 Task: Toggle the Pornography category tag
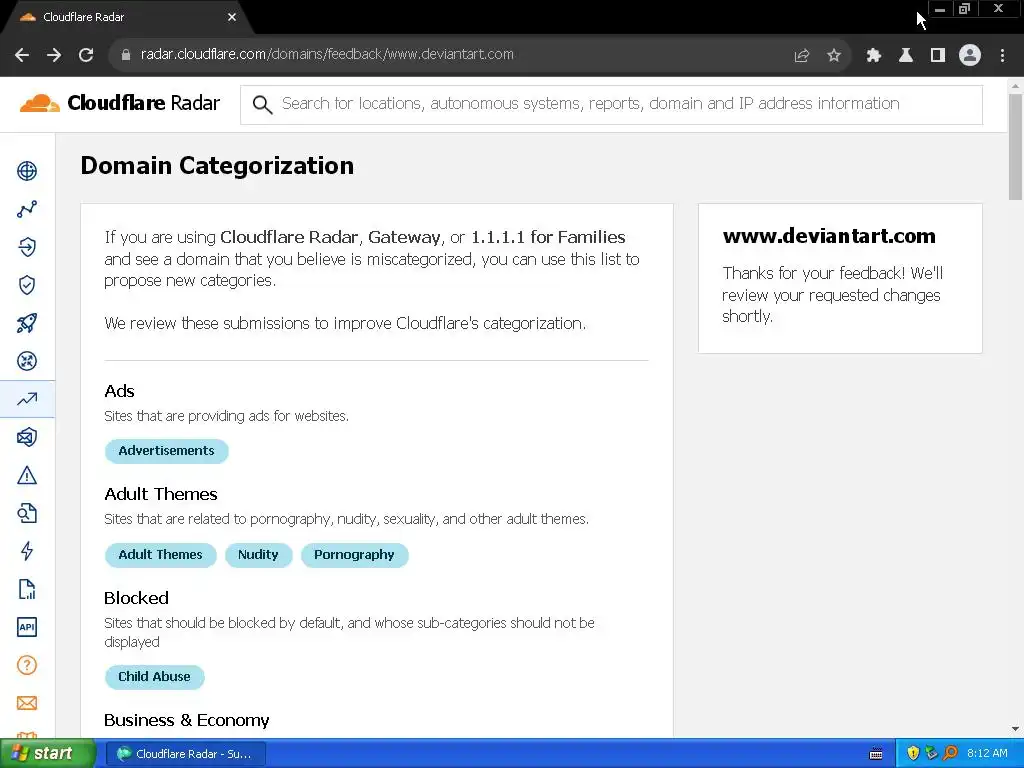click(354, 555)
